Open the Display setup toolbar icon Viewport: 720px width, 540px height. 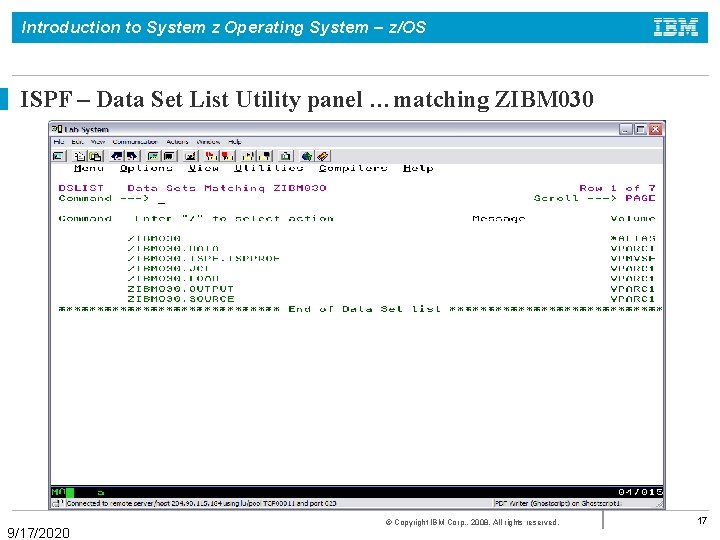click(153, 156)
